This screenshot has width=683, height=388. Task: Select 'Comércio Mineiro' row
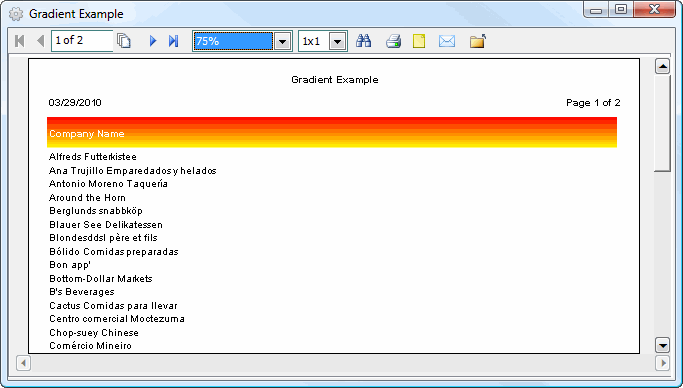coord(90,346)
